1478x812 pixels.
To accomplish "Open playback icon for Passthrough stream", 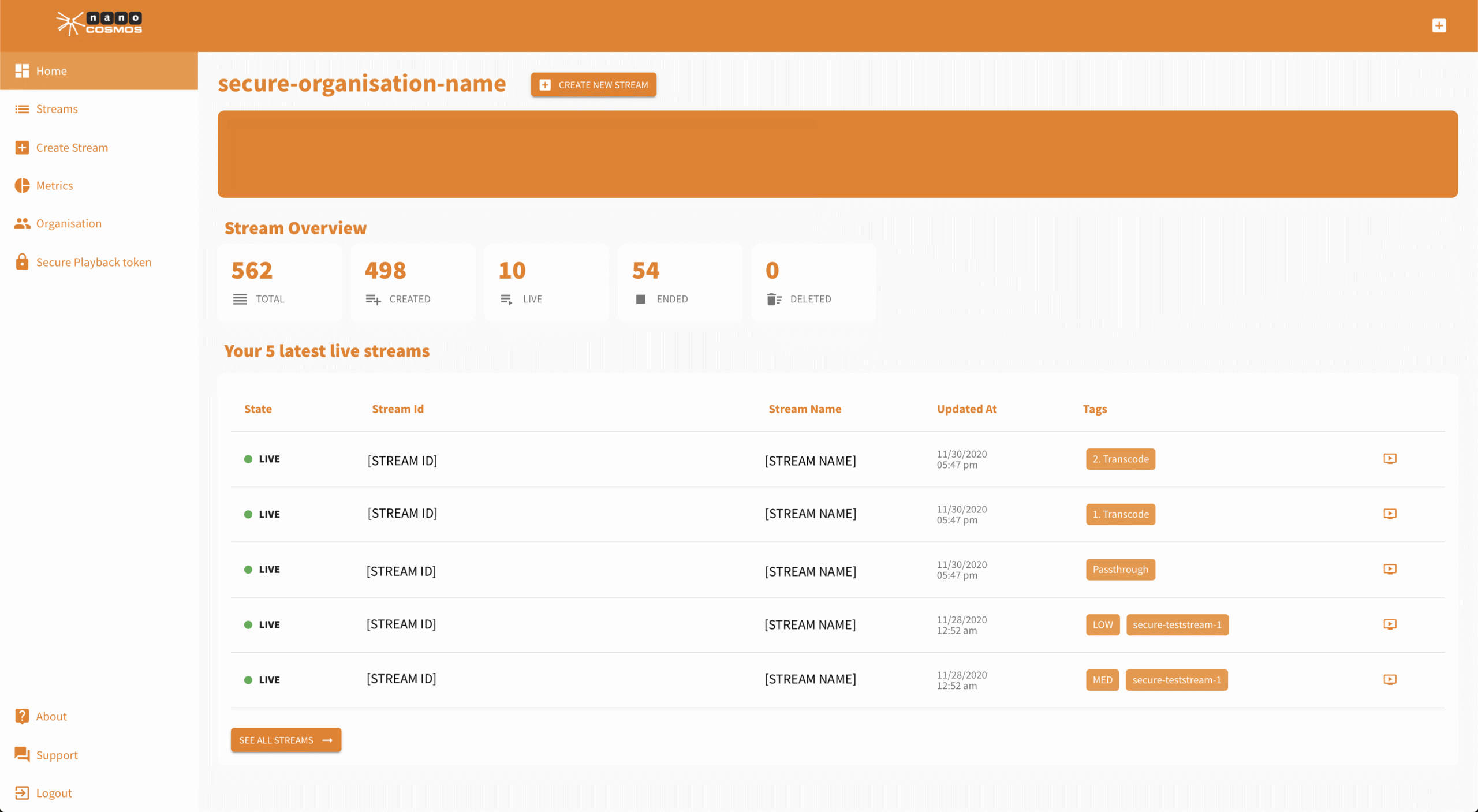I will coord(1390,569).
